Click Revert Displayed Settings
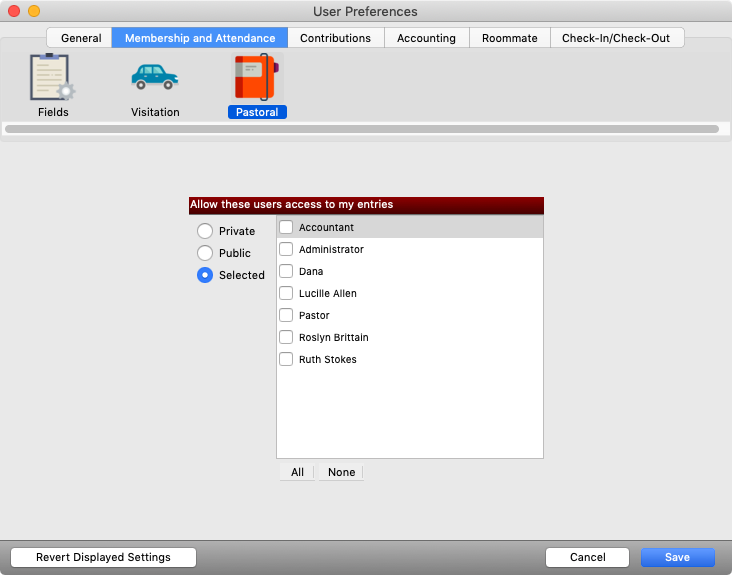 tap(103, 557)
